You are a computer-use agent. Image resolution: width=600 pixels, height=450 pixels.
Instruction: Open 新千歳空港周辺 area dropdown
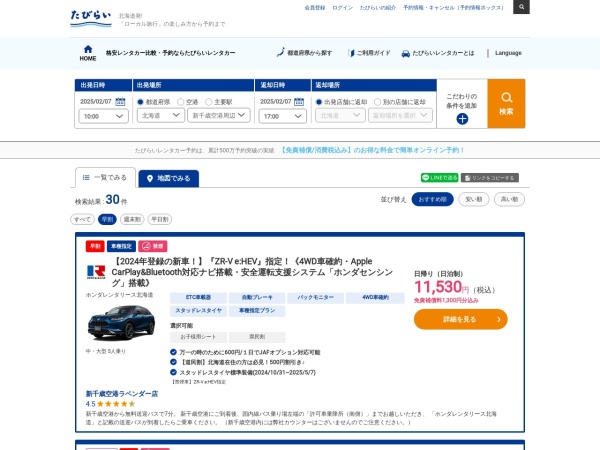click(219, 115)
